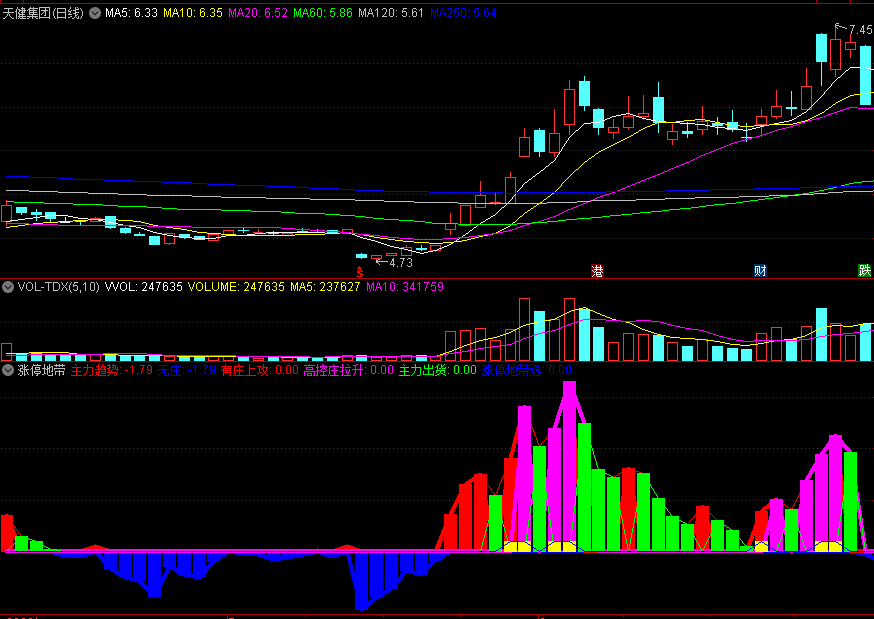Select the MA120: 5.61 label
The height and width of the screenshot is (619, 874).
click(391, 13)
